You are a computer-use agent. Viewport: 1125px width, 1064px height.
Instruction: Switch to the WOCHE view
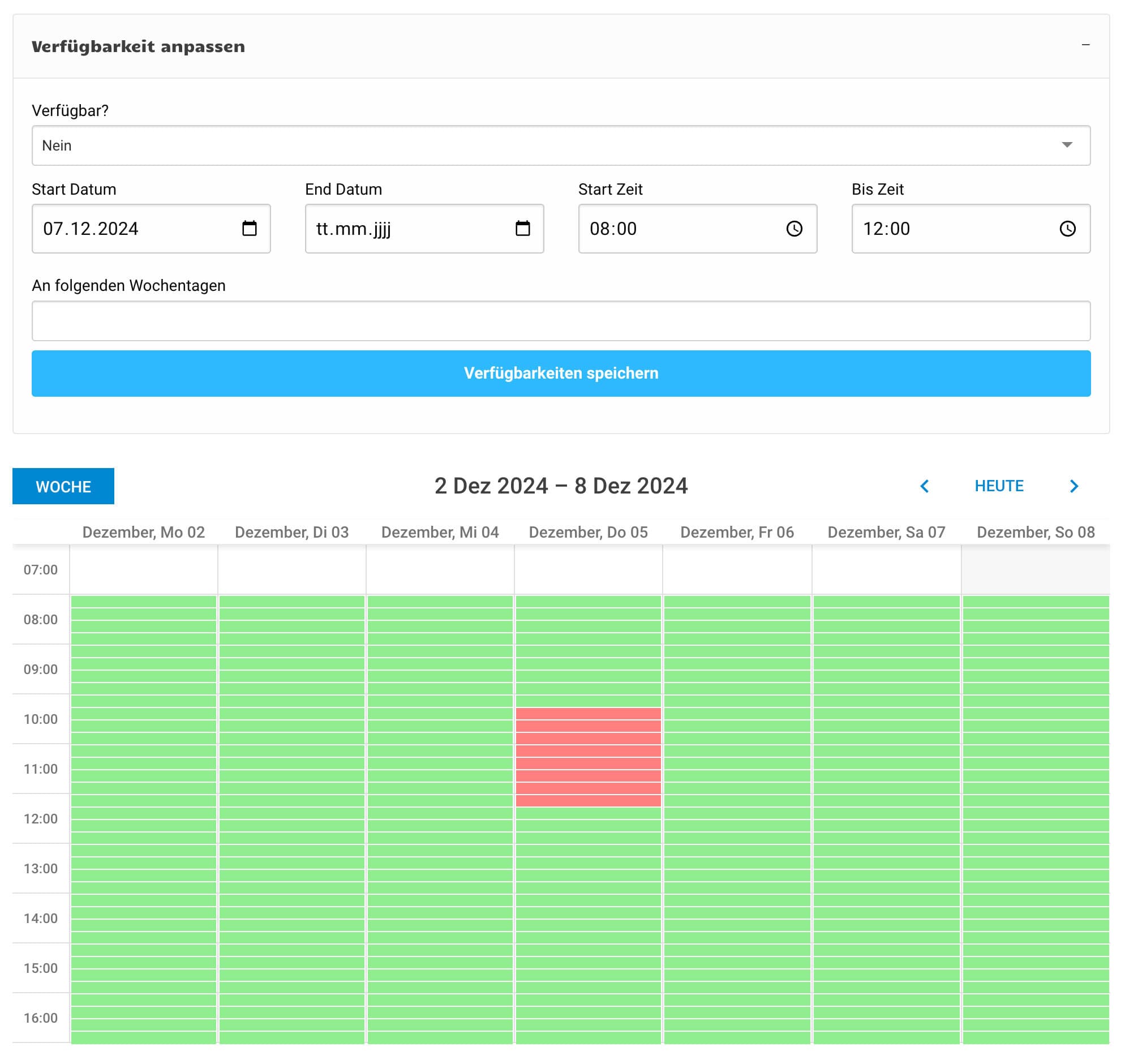click(63, 487)
